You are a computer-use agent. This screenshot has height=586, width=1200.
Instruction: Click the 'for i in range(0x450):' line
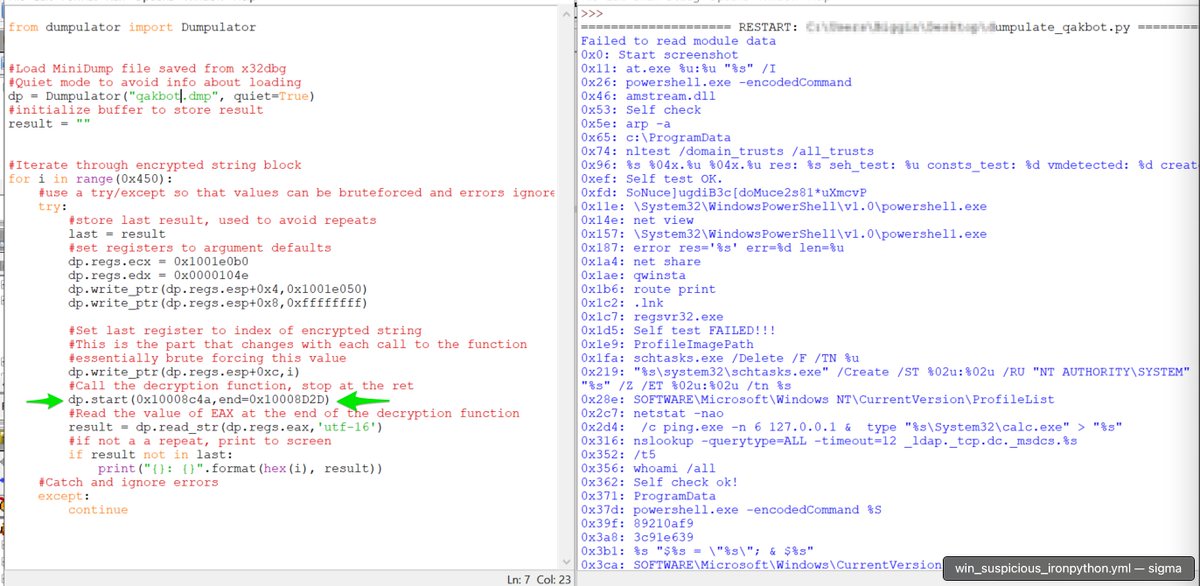(92, 178)
